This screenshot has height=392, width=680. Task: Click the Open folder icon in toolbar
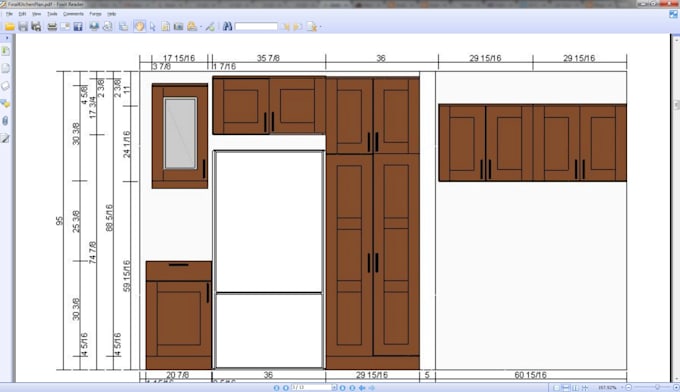[x=10, y=27]
